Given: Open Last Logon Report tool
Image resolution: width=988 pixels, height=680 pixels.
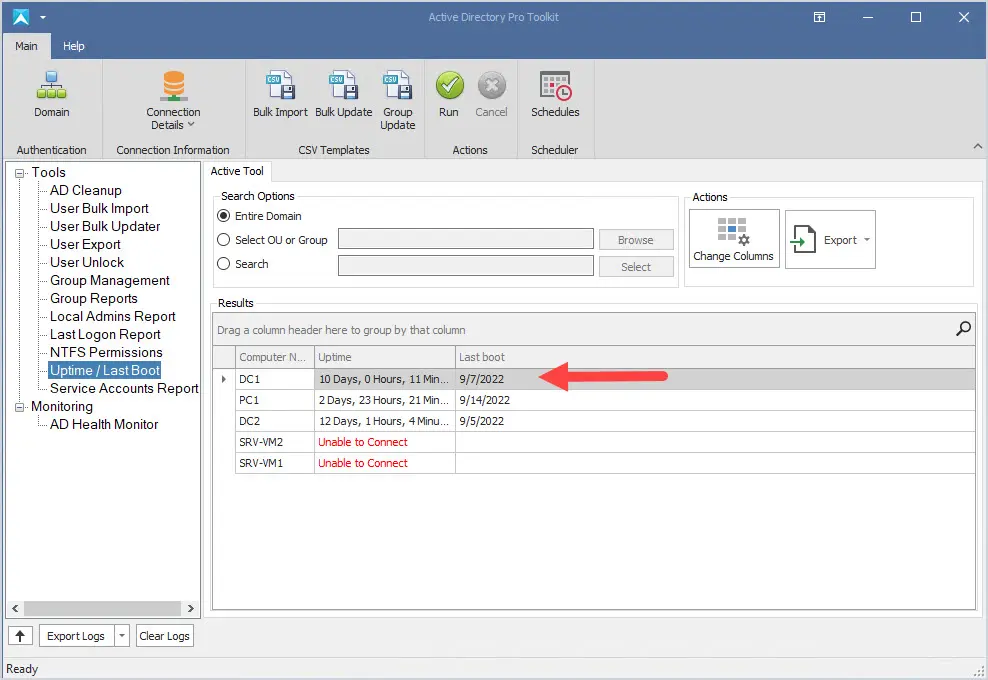Looking at the screenshot, I should (105, 334).
